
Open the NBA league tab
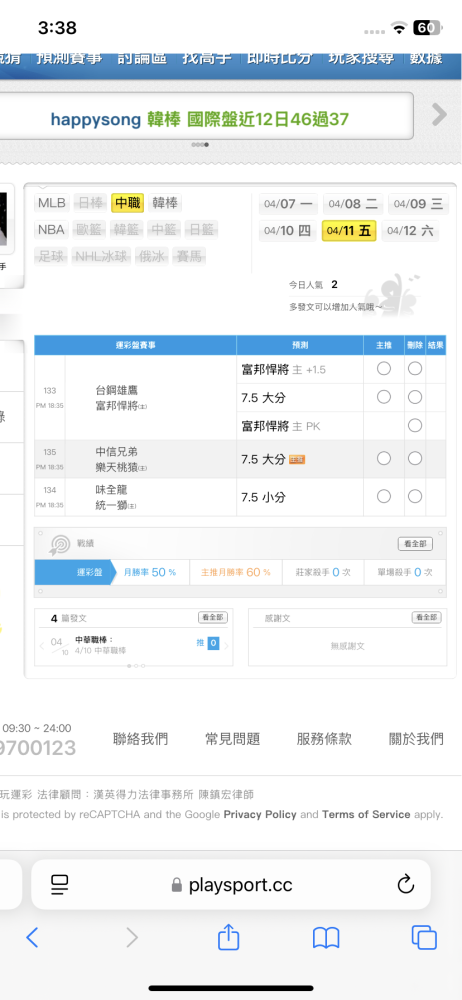coord(51,230)
